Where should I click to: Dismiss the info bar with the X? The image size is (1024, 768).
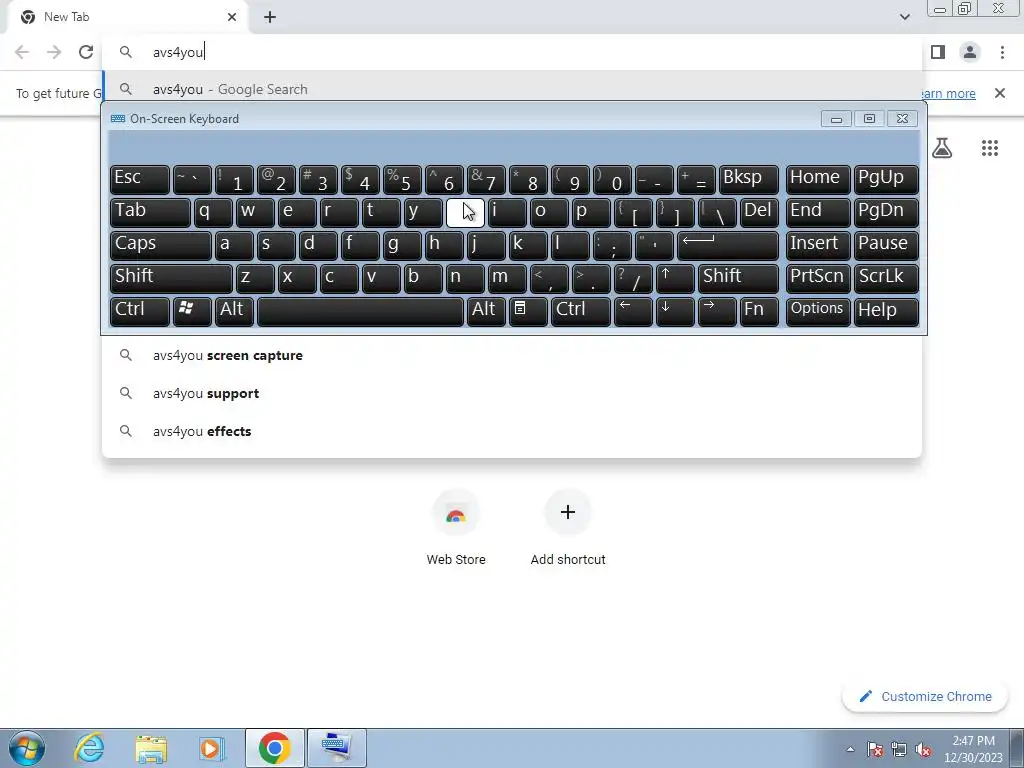(x=999, y=93)
